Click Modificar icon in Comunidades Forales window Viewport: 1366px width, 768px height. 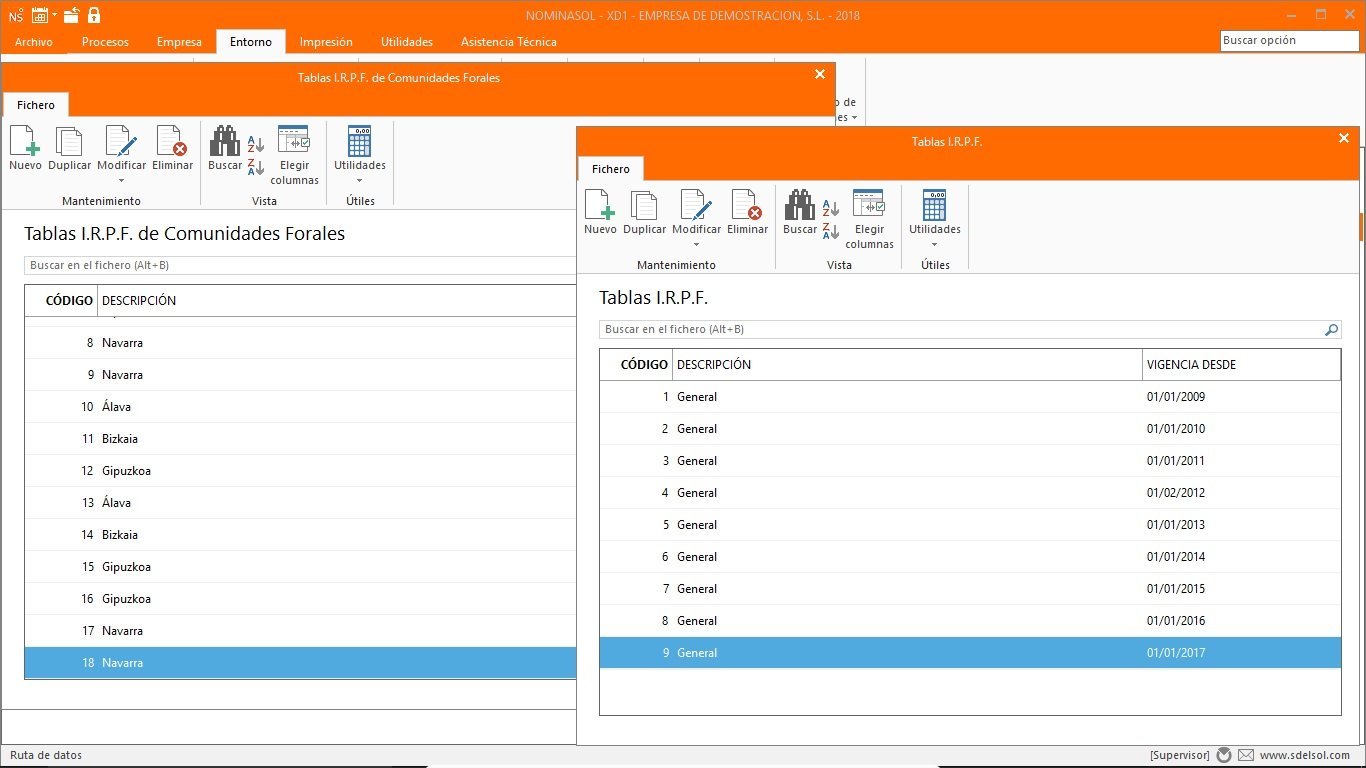point(121,141)
